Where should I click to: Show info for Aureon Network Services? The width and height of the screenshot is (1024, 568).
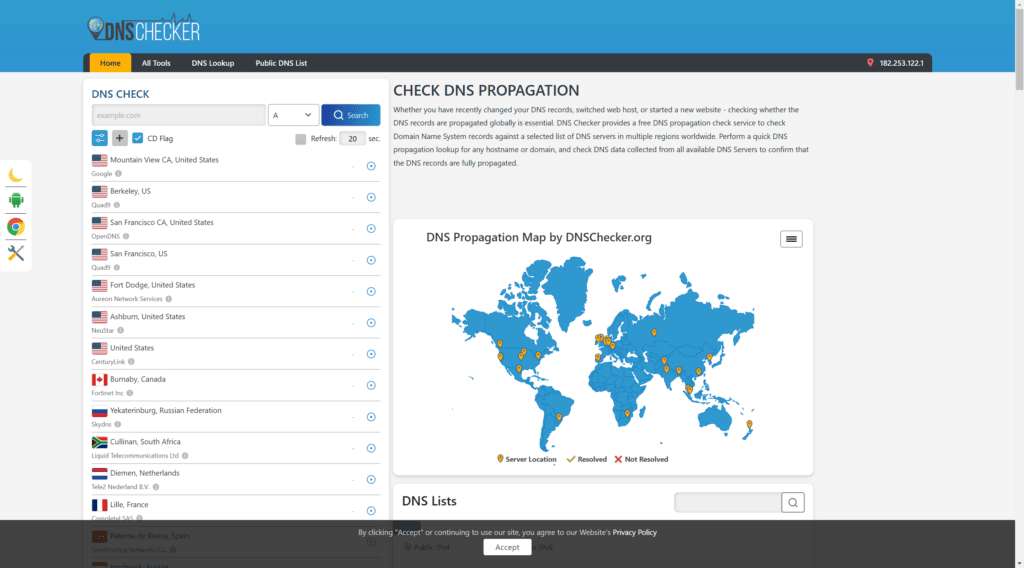(168, 299)
